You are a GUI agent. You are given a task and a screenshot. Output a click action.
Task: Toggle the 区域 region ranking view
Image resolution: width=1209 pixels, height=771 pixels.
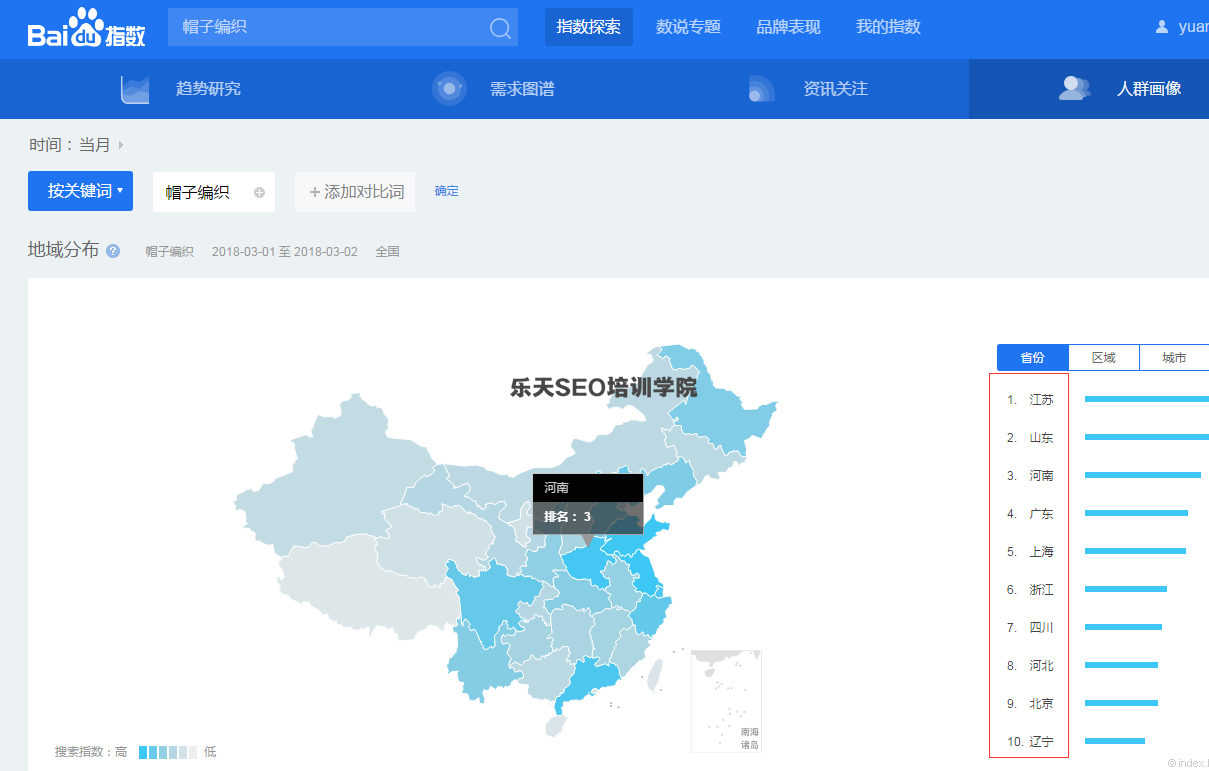click(x=1103, y=357)
